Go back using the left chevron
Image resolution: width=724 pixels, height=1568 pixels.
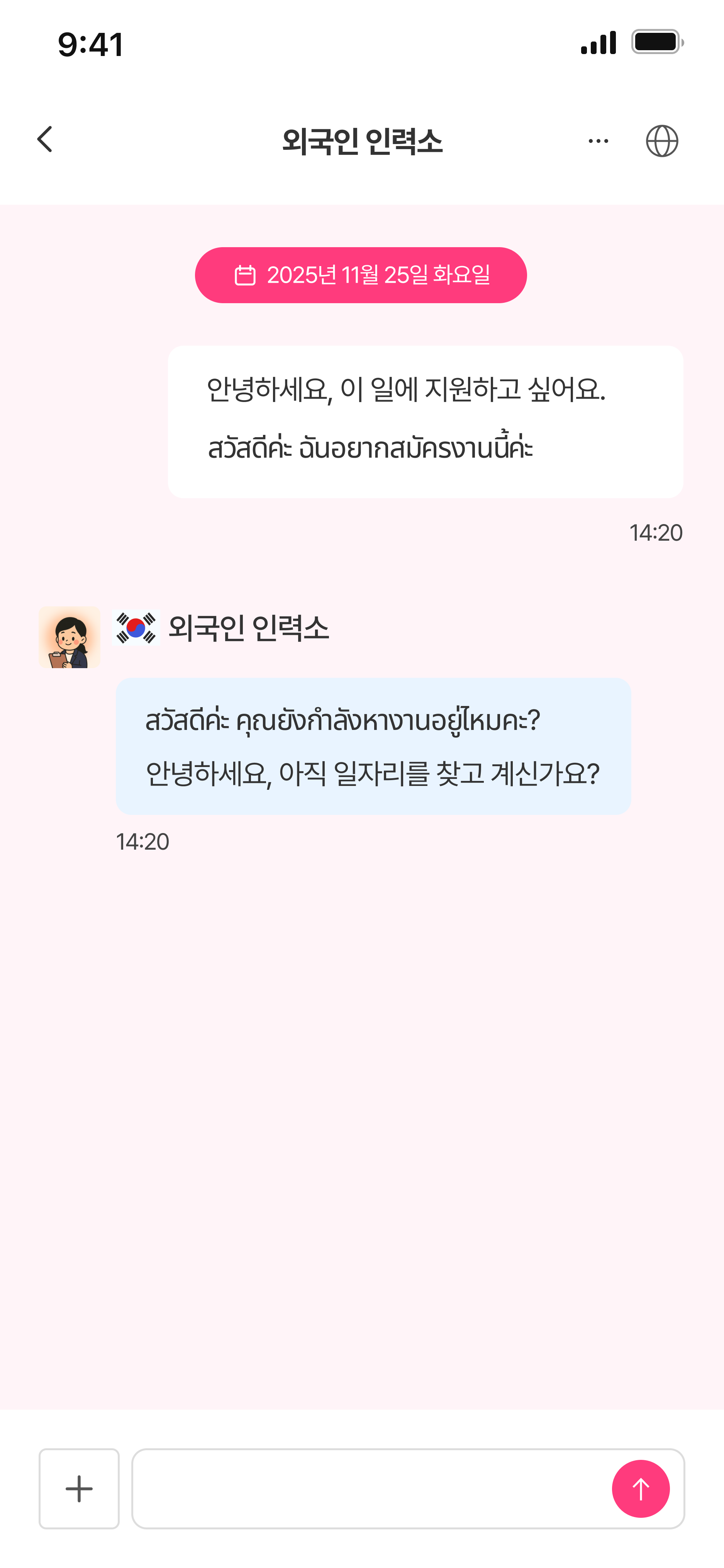click(x=45, y=139)
